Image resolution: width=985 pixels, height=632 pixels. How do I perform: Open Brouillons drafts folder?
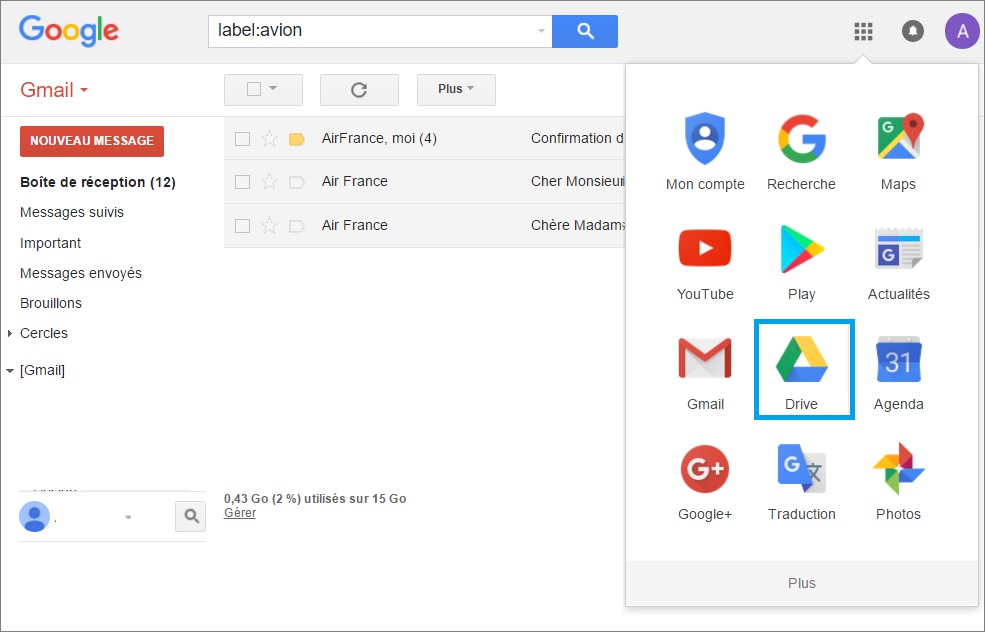click(x=51, y=303)
